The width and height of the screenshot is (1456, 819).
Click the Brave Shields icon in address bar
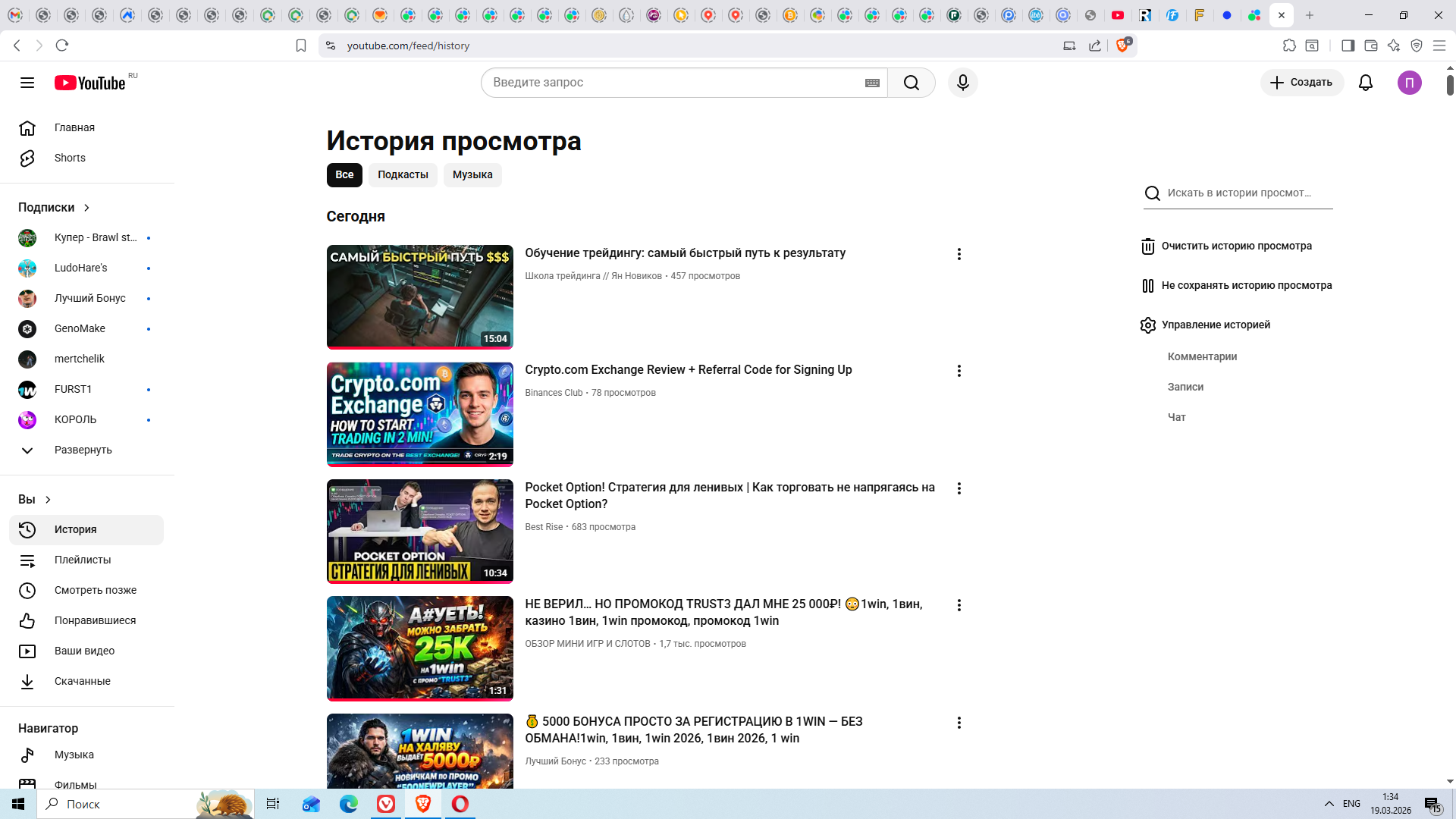tap(1122, 45)
